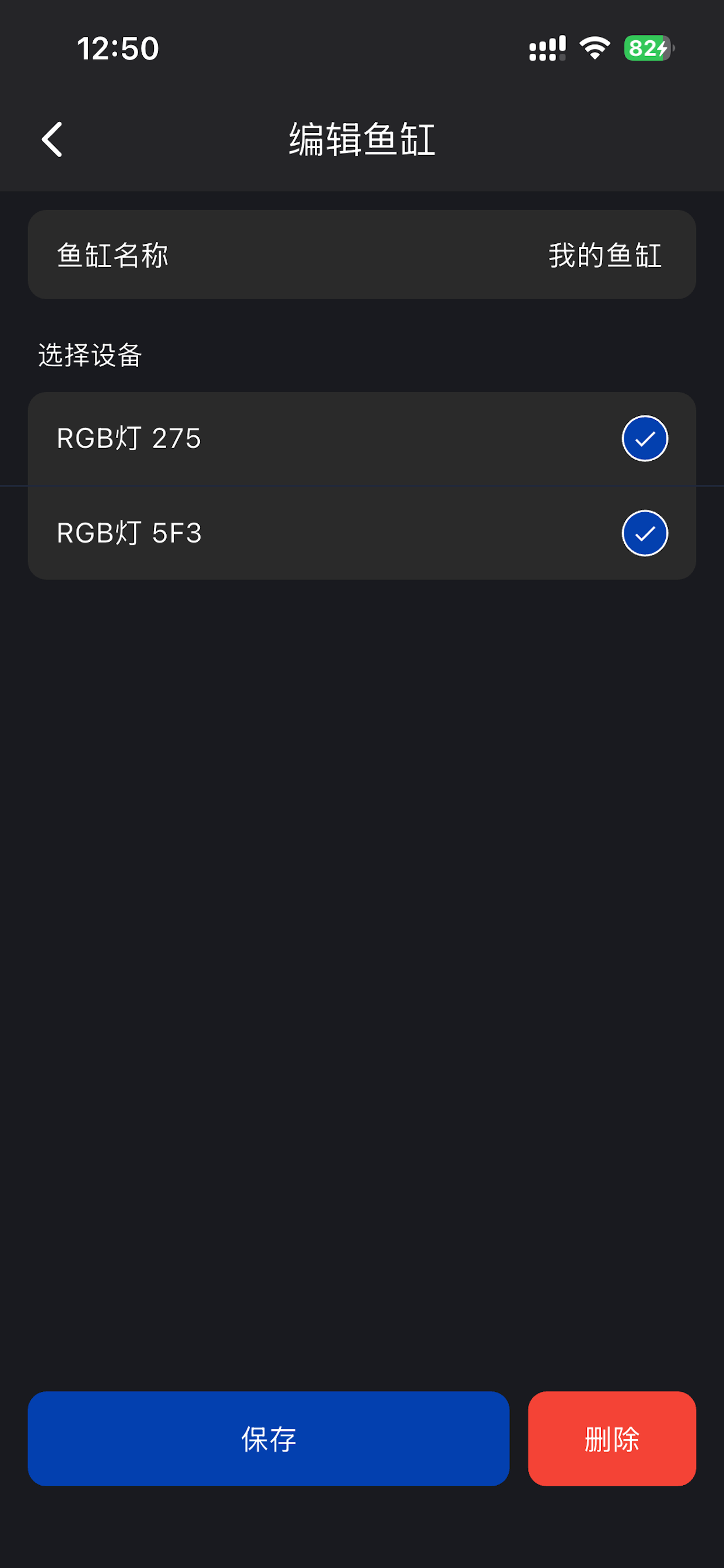Go back using the left chevron arrow

coord(52,139)
